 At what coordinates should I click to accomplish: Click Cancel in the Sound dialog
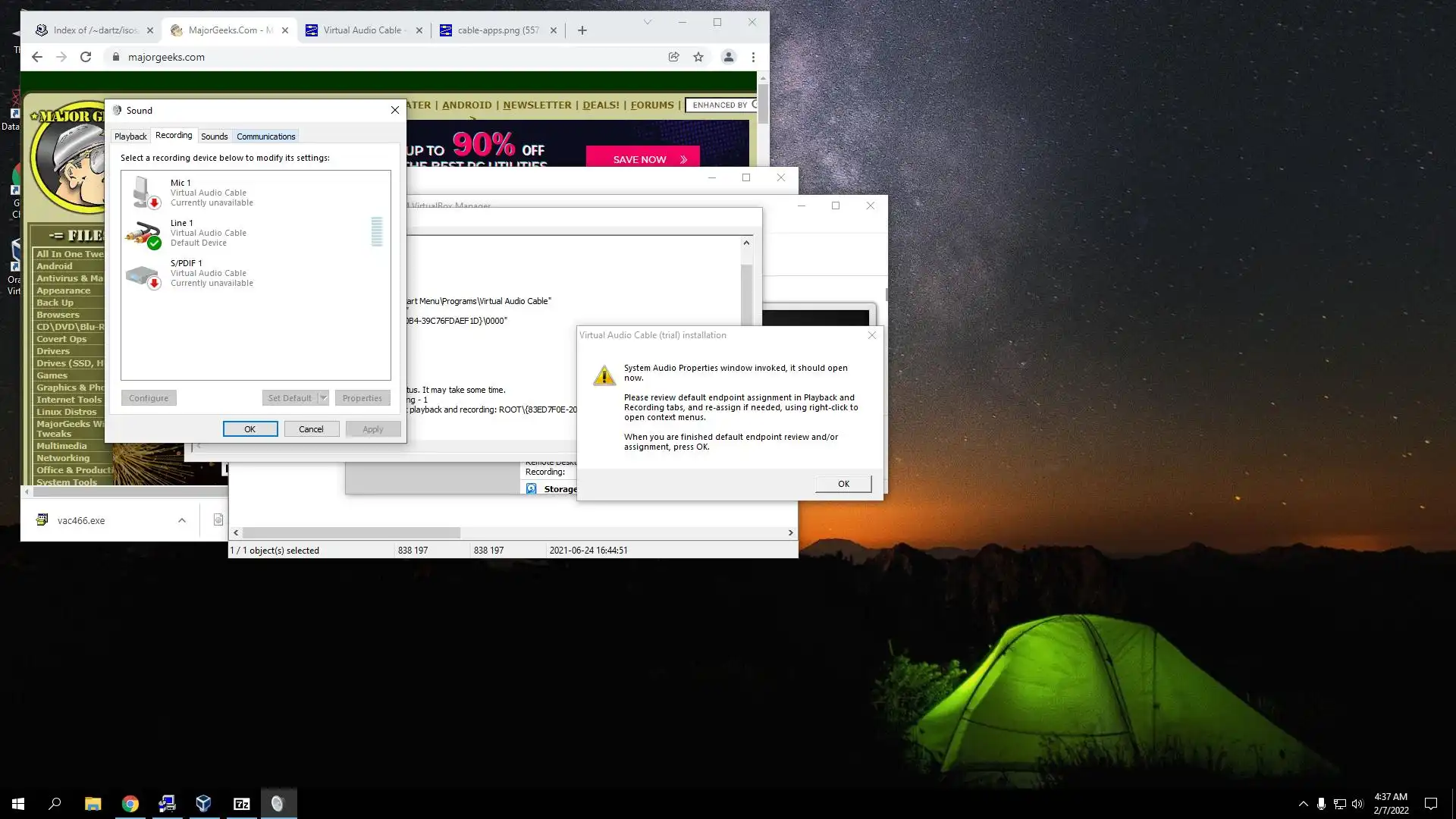point(311,429)
